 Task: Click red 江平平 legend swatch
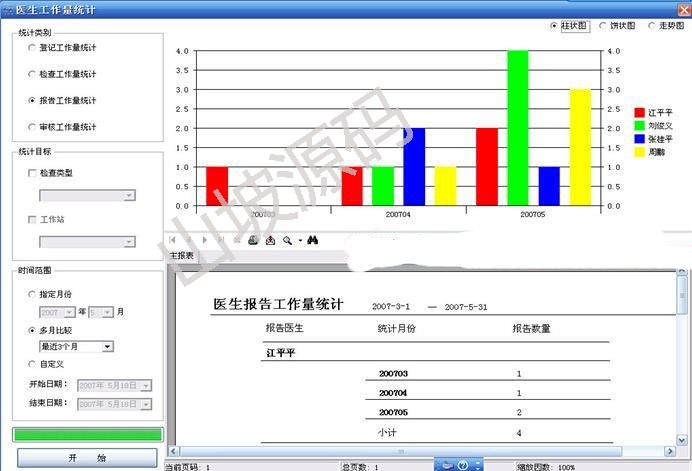(x=639, y=113)
